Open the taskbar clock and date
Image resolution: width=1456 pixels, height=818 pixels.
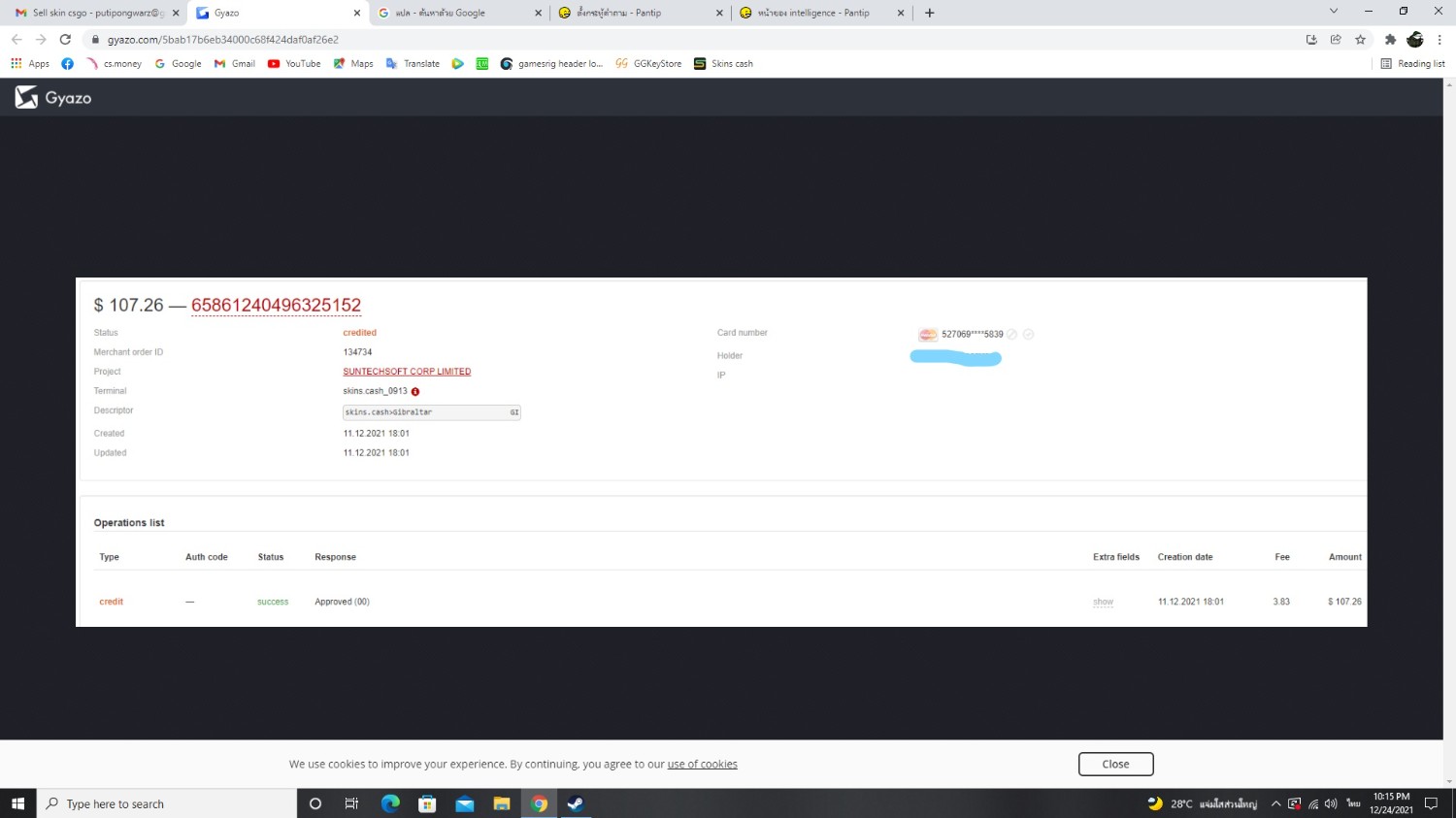point(1391,803)
